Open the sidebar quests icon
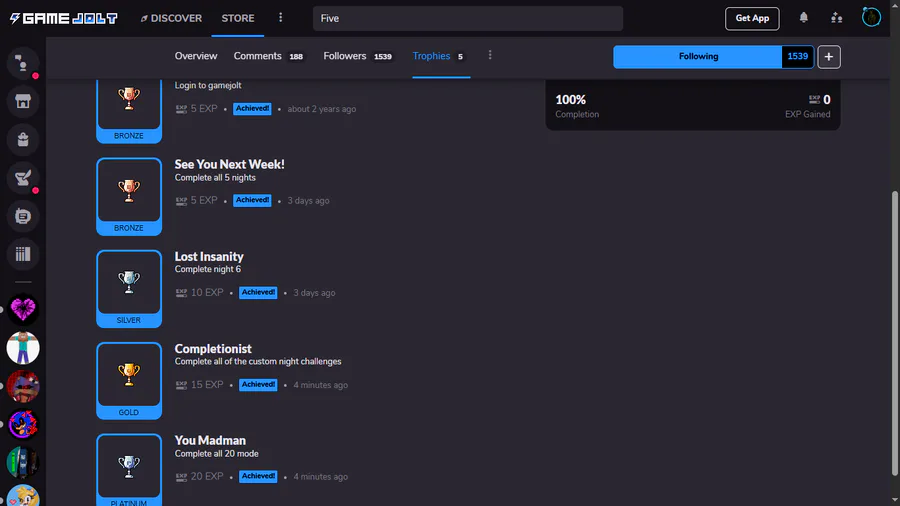 pyautogui.click(x=23, y=178)
